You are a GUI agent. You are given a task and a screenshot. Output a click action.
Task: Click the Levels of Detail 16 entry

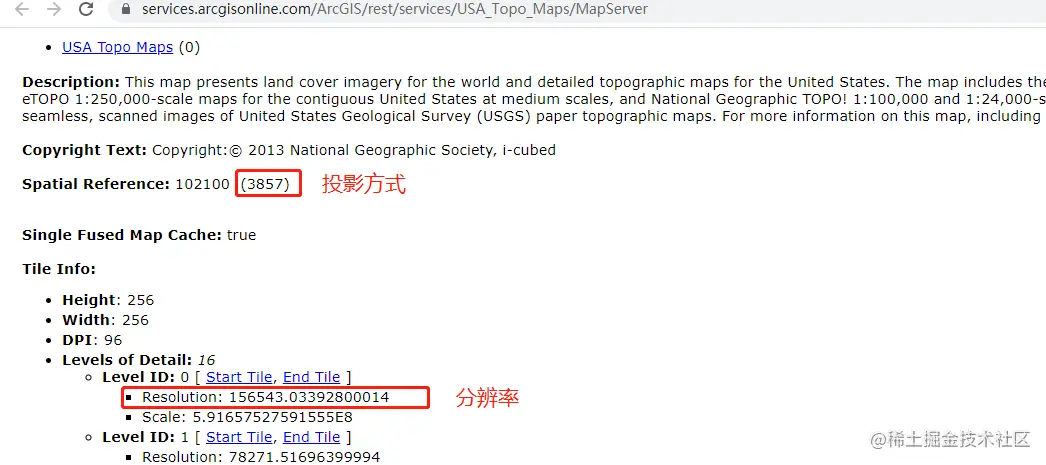pyautogui.click(x=139, y=360)
